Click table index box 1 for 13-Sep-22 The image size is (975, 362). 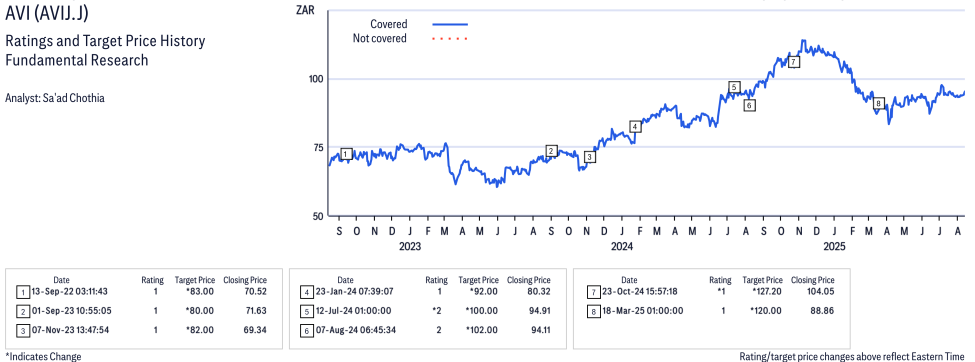[x=22, y=292]
